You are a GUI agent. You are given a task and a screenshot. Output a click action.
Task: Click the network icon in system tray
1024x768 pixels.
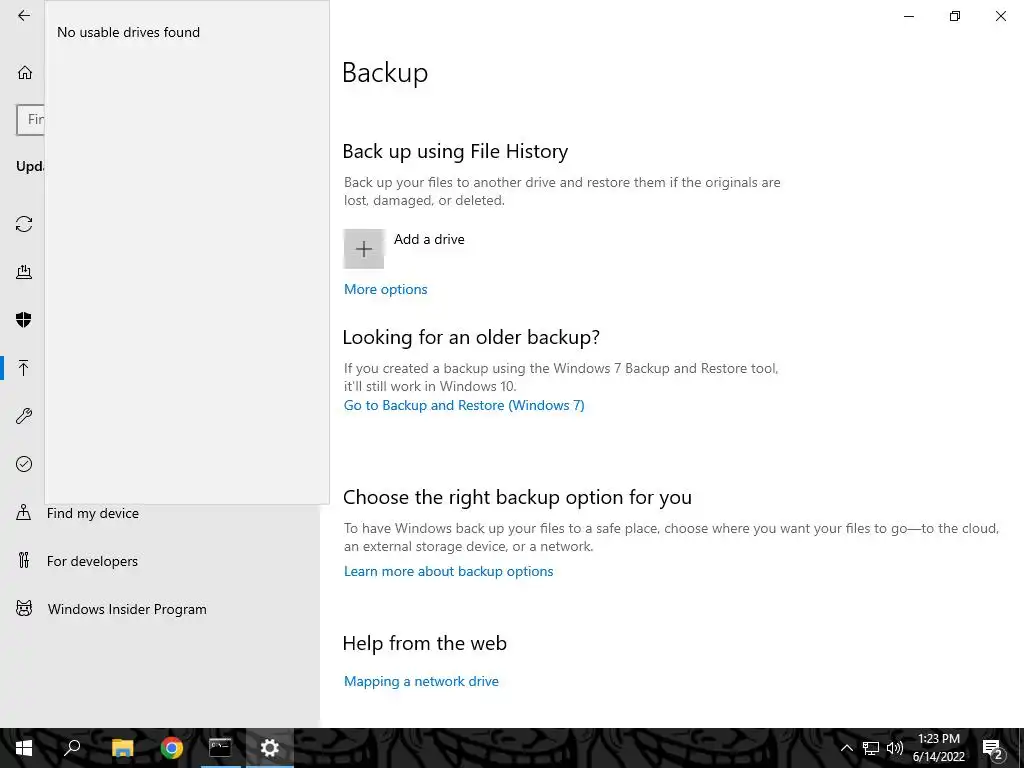[871, 748]
